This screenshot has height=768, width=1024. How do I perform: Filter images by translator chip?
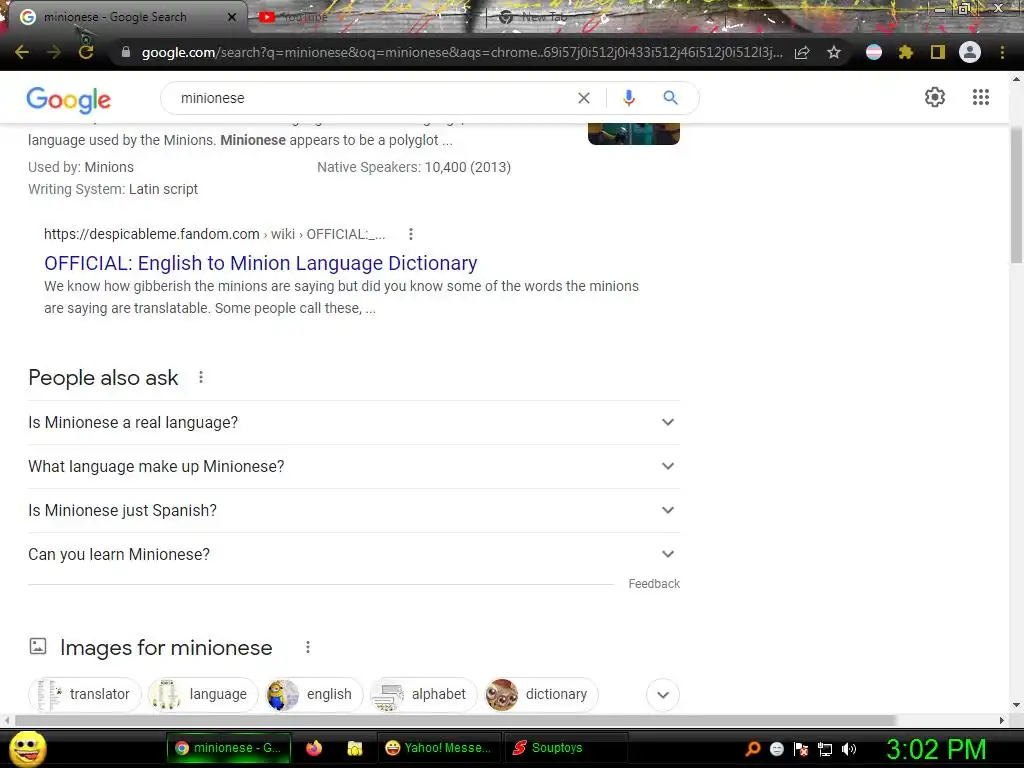pyautogui.click(x=85, y=694)
